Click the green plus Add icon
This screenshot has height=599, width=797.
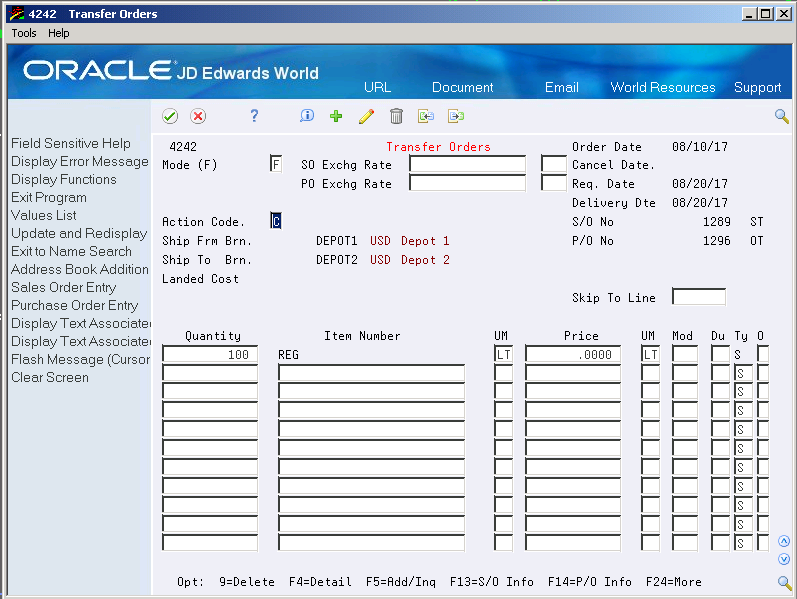point(335,116)
